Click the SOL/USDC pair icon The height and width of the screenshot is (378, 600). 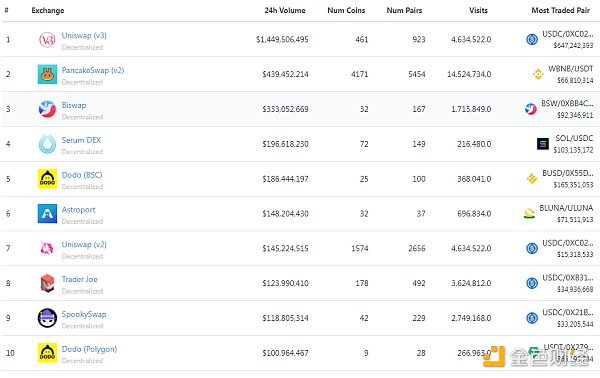tap(543, 144)
